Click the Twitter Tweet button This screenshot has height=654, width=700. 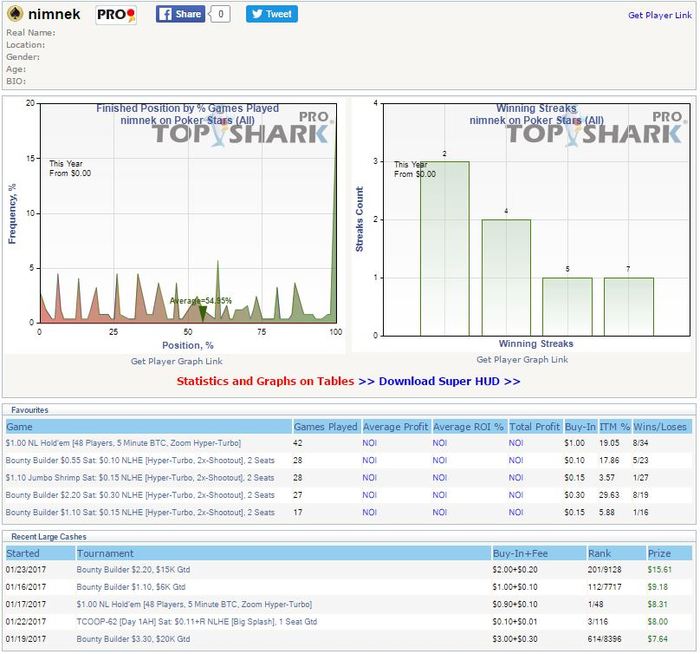tap(271, 14)
